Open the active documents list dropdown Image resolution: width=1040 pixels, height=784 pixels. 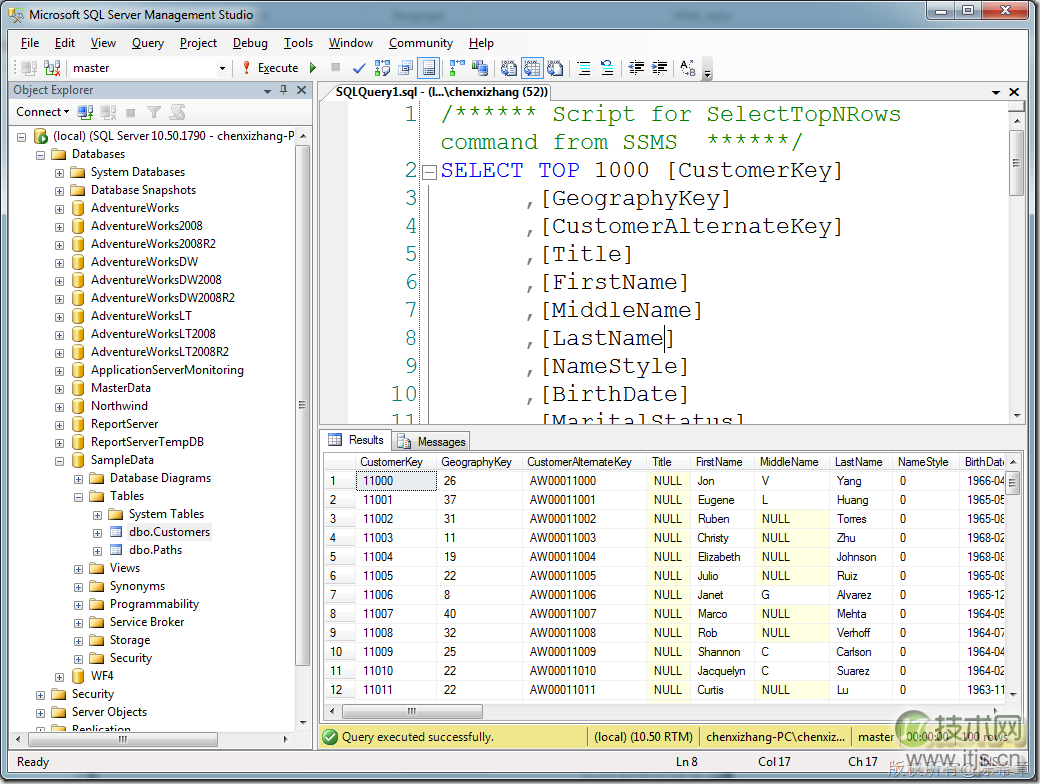coord(996,93)
